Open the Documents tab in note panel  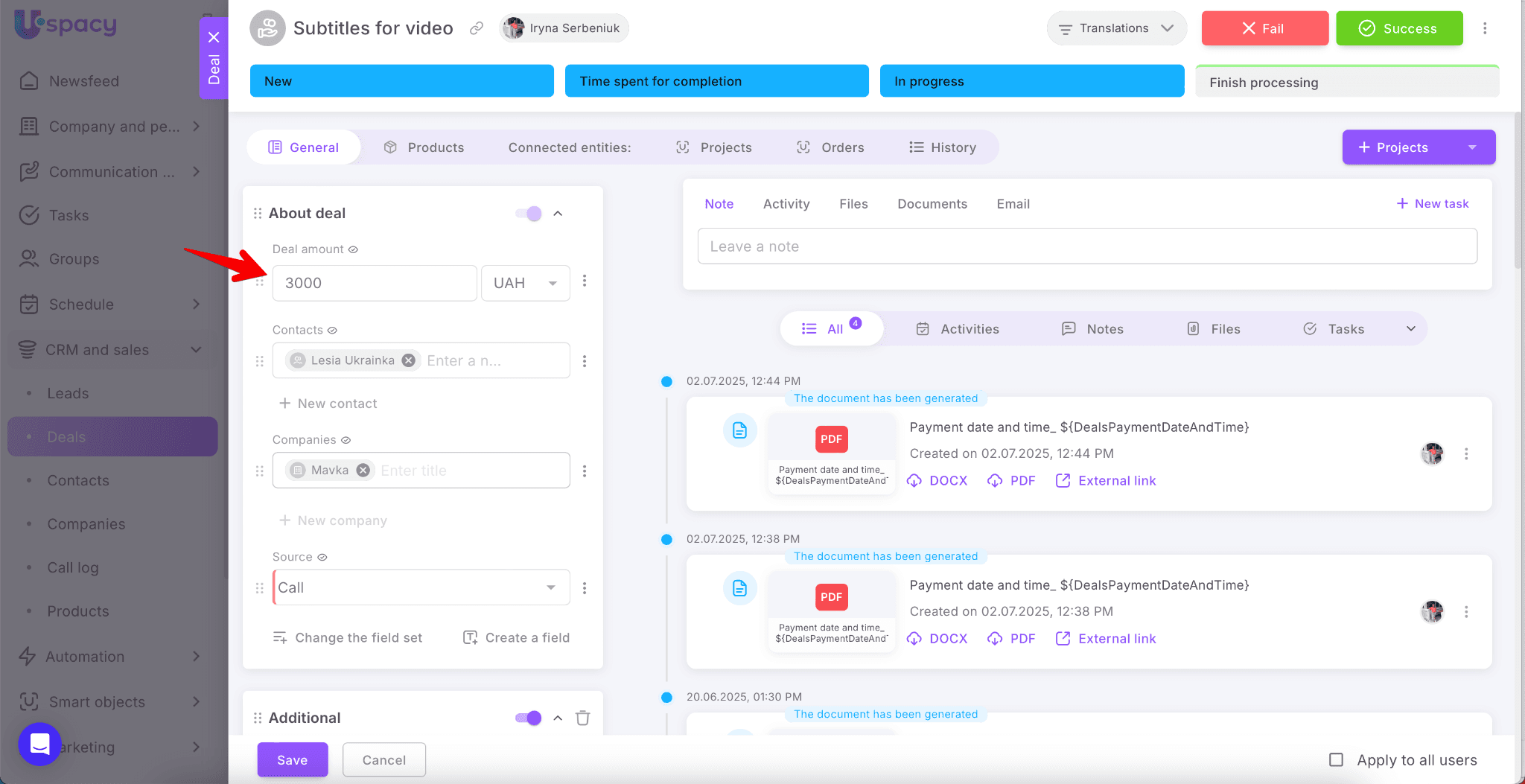932,204
